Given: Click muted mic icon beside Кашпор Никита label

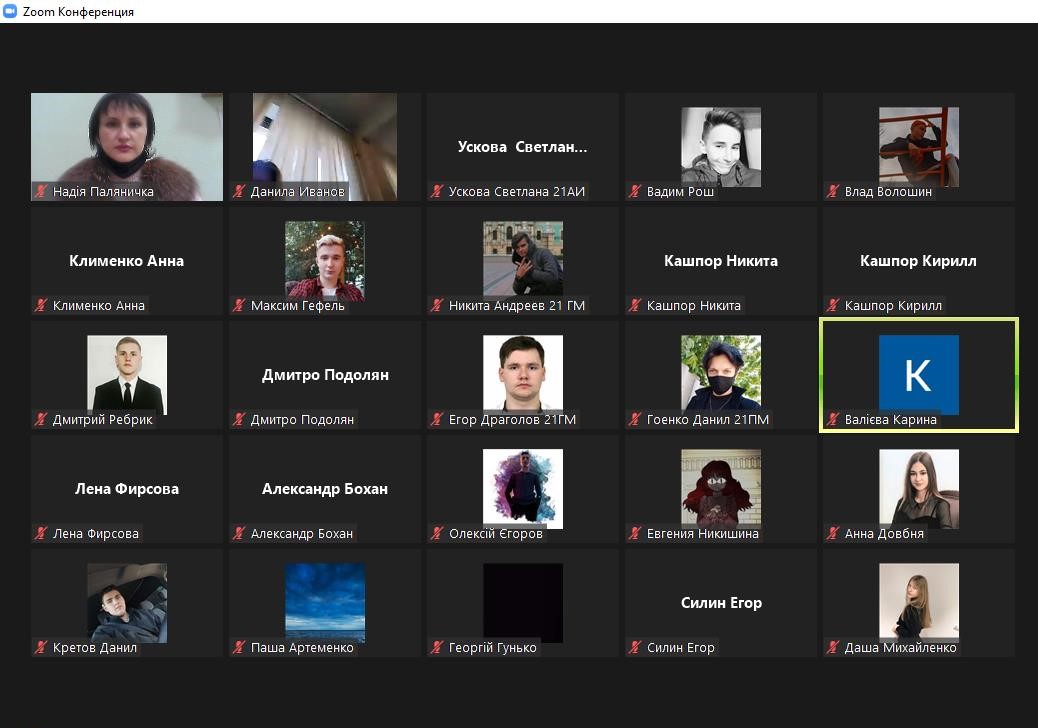Looking at the screenshot, I should click(635, 305).
